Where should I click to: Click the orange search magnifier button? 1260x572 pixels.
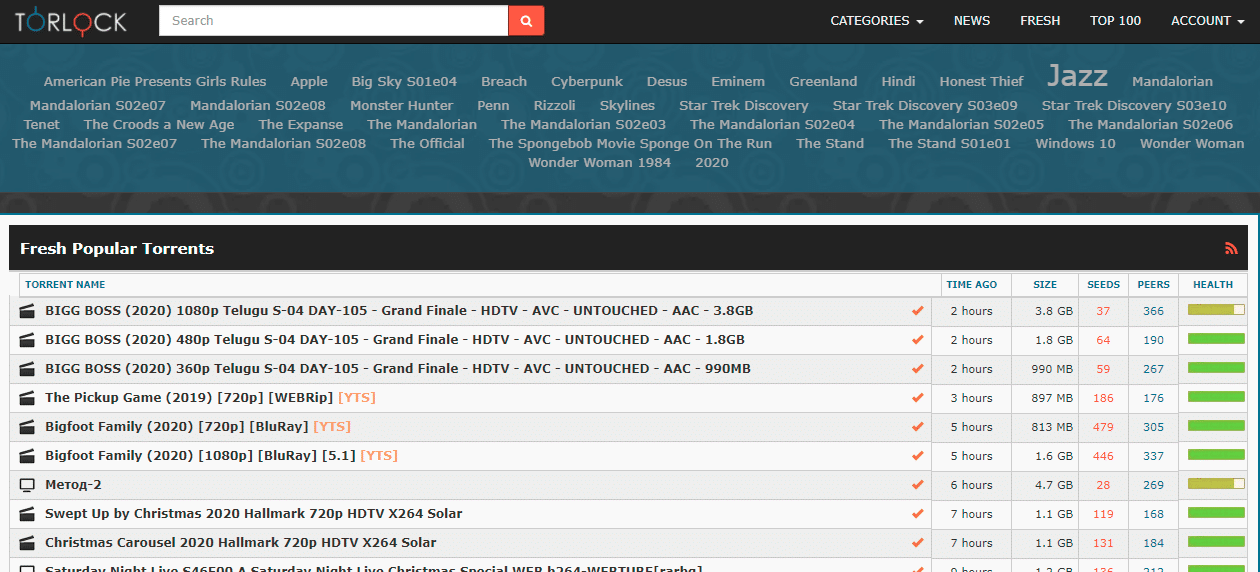526,20
